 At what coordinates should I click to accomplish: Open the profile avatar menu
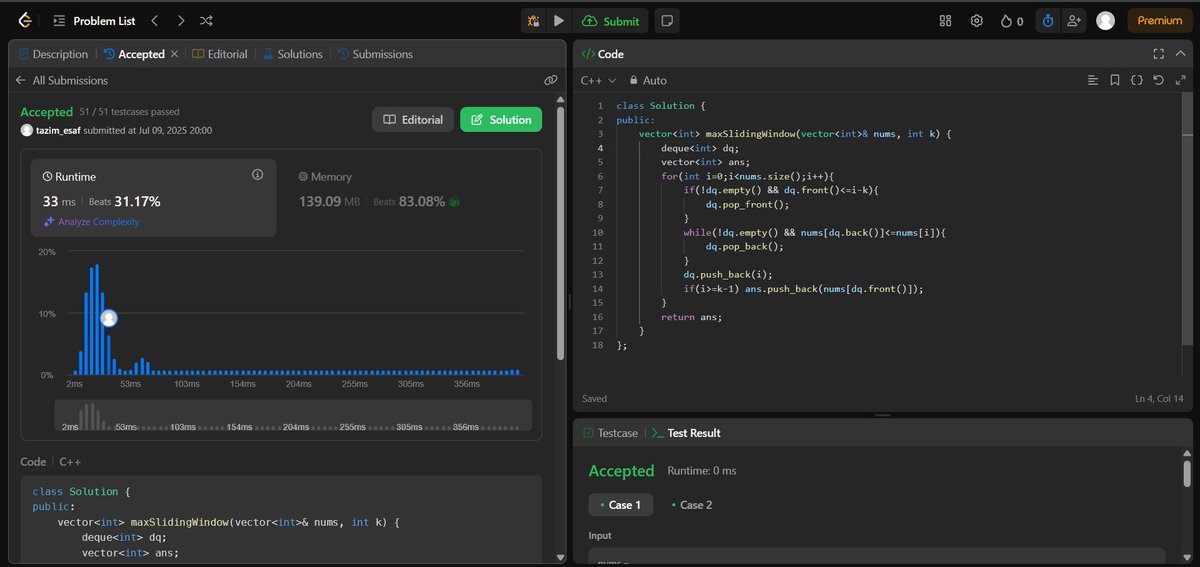(x=1105, y=20)
